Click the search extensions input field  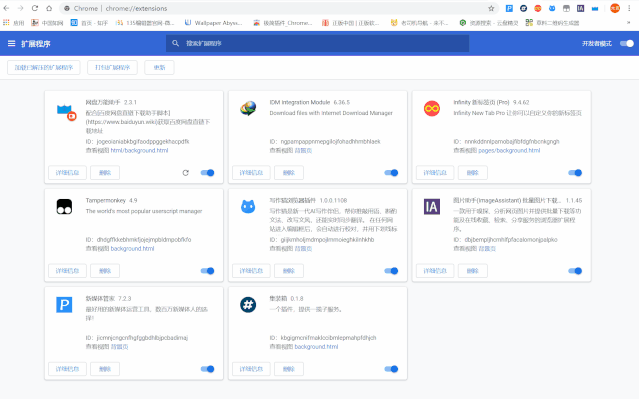tap(317, 43)
